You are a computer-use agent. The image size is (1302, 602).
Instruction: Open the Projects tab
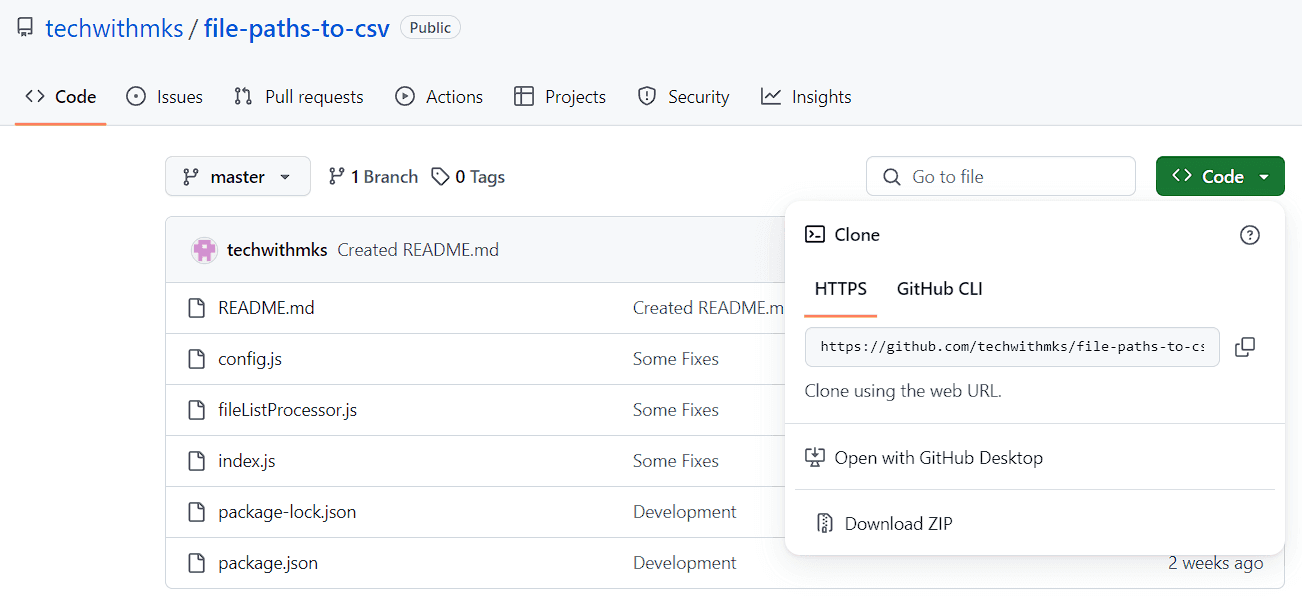[x=560, y=97]
